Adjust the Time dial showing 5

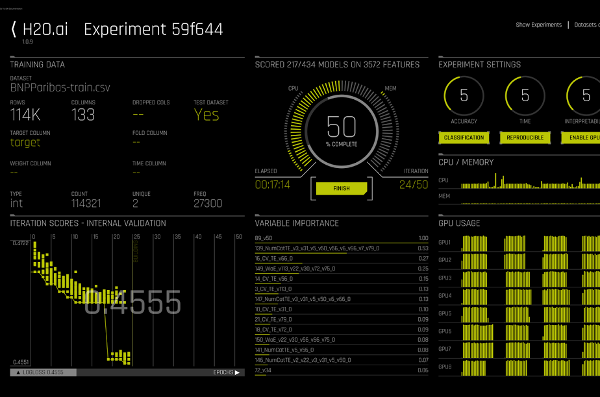tap(525, 96)
